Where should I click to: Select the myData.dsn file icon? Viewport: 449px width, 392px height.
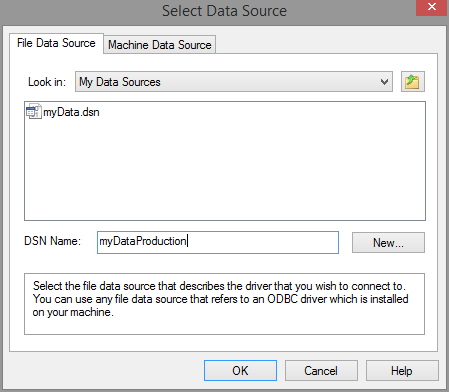(x=34, y=112)
